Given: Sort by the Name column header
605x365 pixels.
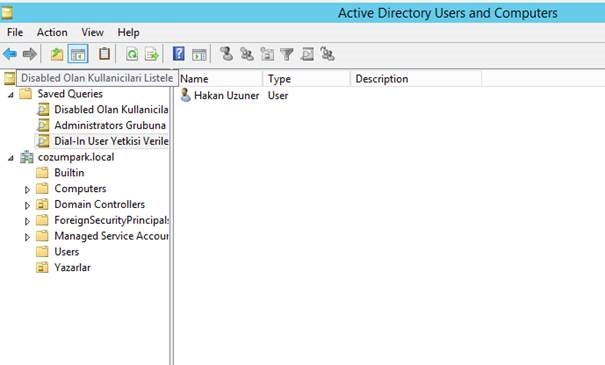Looking at the screenshot, I should click(x=220, y=79).
